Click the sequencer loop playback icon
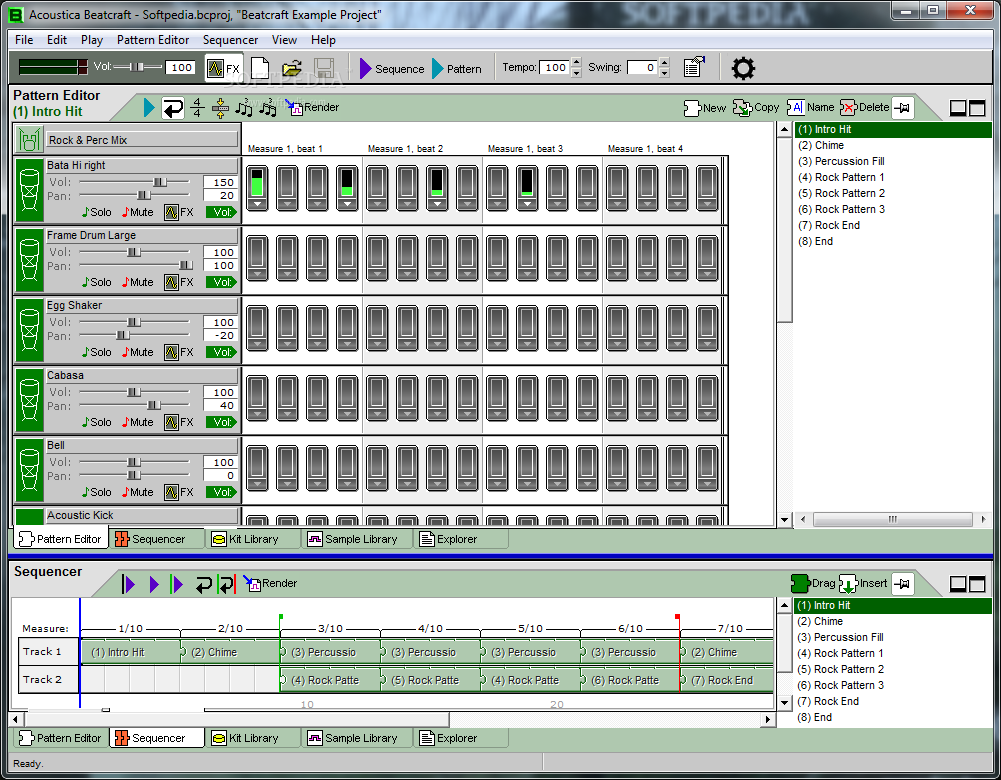This screenshot has width=1001, height=780. (204, 584)
